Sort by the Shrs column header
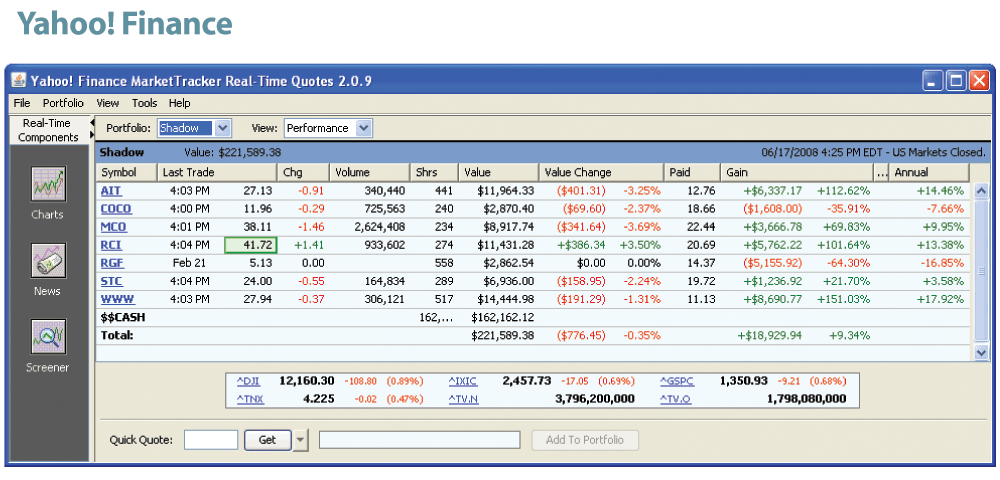The height and width of the screenshot is (480, 1000). pyautogui.click(x=434, y=172)
